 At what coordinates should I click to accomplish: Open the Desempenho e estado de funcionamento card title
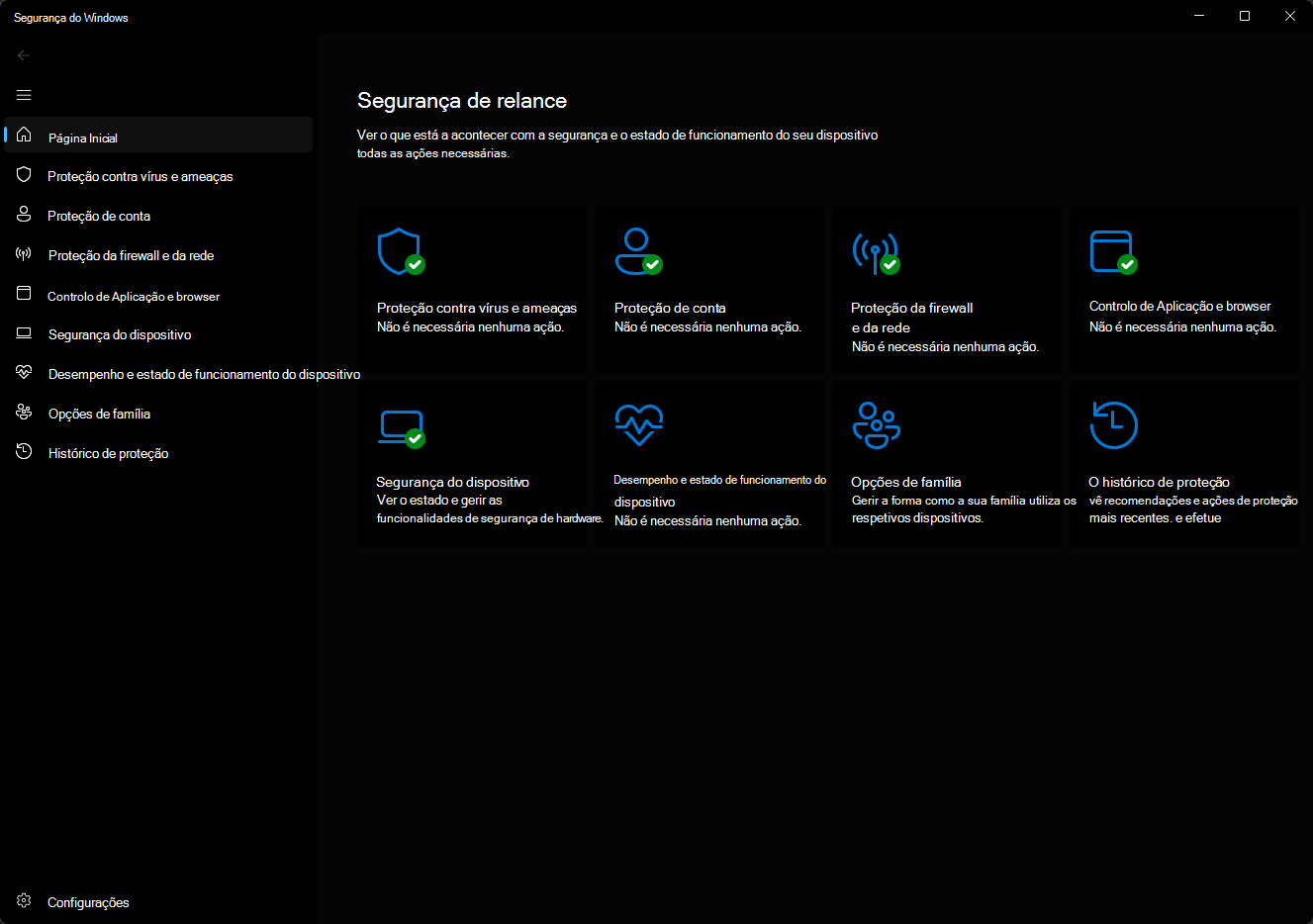720,490
